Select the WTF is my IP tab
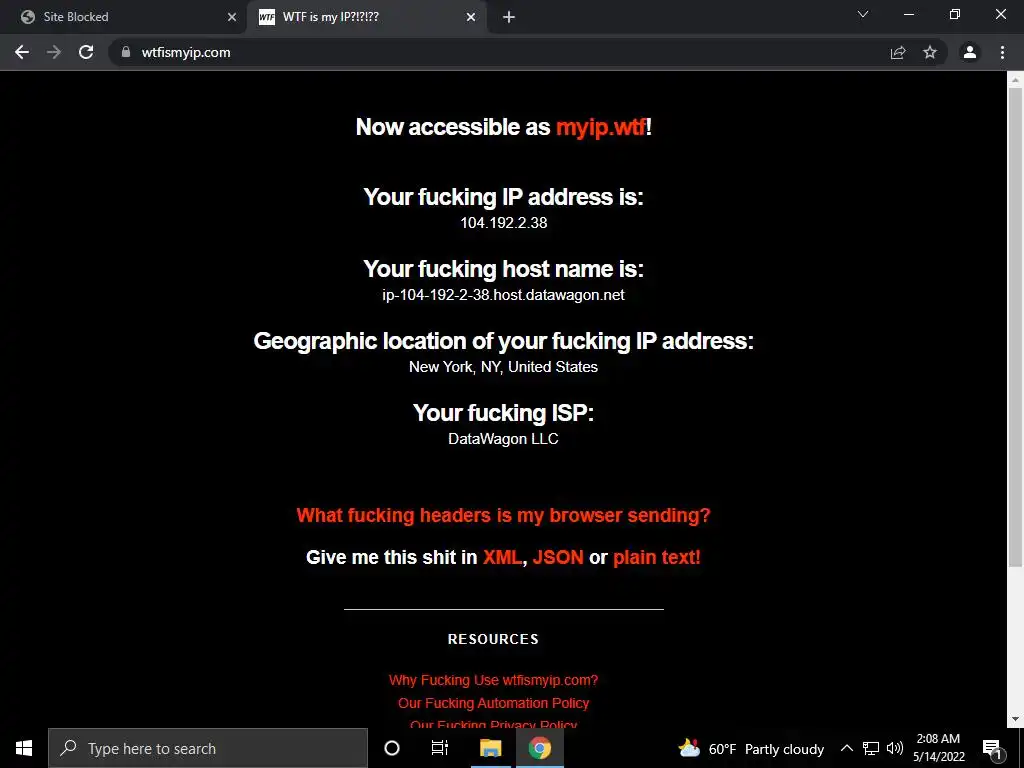 point(366,17)
